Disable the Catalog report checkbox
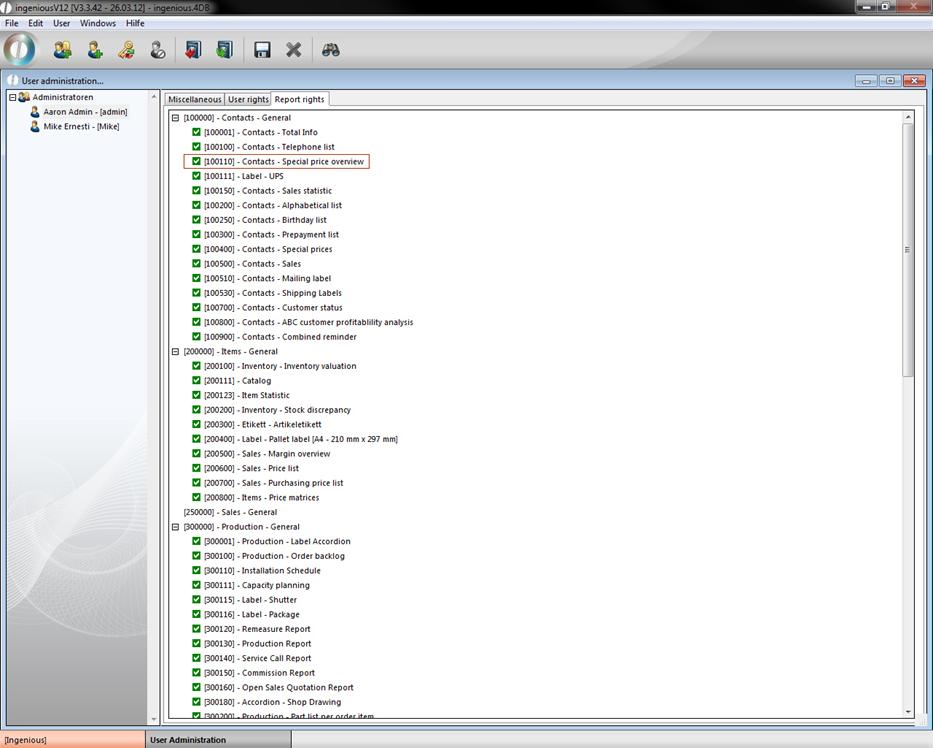 [x=197, y=381]
